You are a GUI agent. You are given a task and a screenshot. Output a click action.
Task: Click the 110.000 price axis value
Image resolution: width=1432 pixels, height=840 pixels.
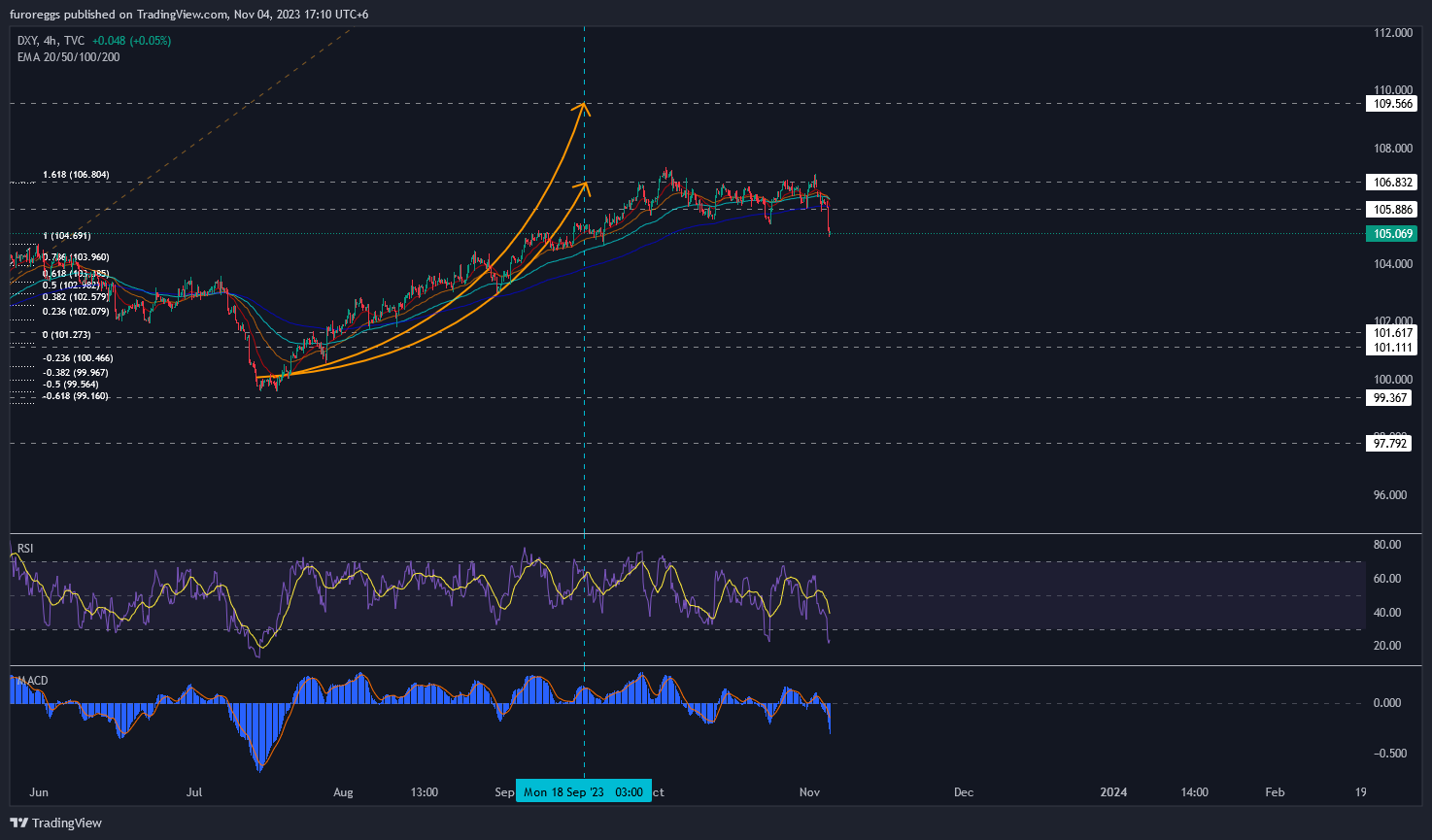pos(1393,90)
